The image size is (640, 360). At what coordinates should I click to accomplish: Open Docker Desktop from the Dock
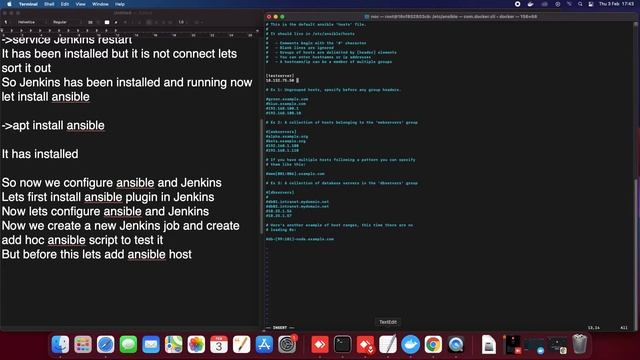click(x=410, y=344)
